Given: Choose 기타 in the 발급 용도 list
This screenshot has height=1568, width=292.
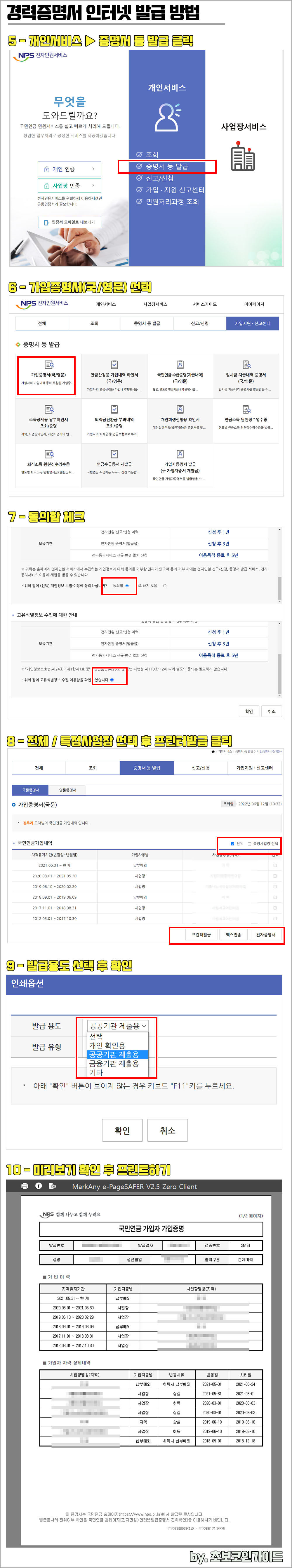Looking at the screenshot, I should [118, 1072].
